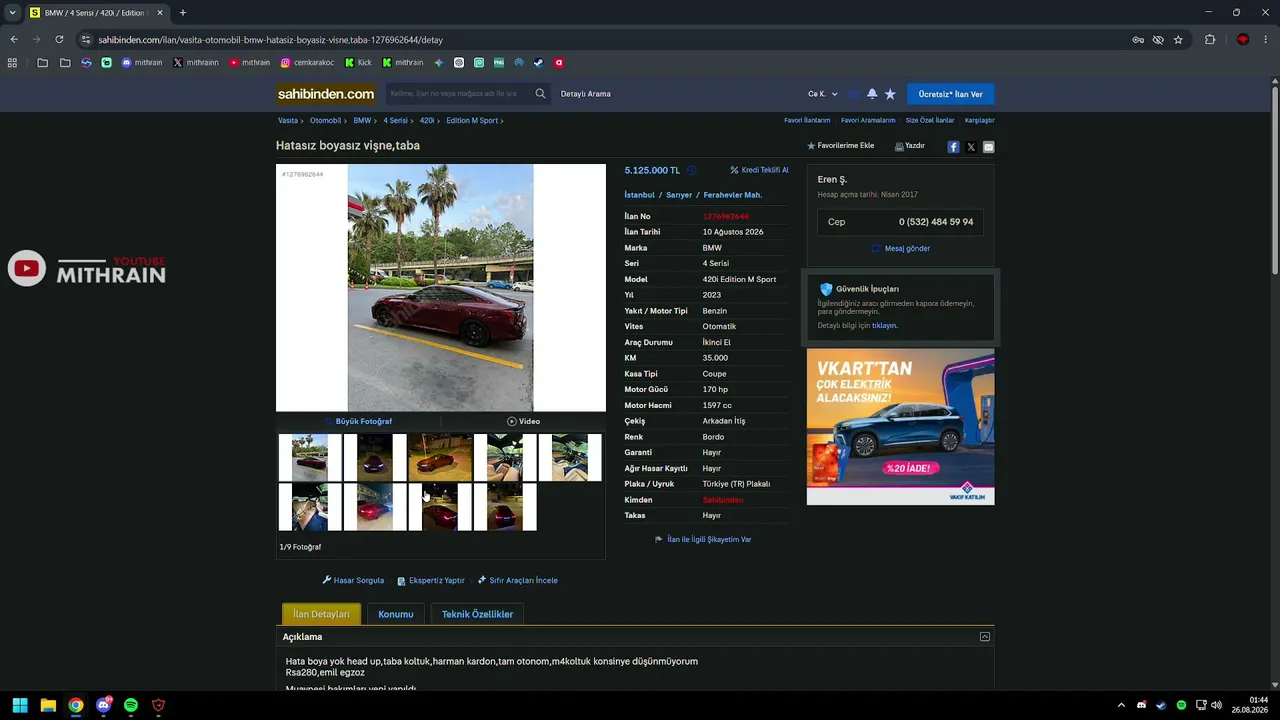Open the Karşılaştır link
Viewport: 1280px width, 720px height.
pos(979,120)
